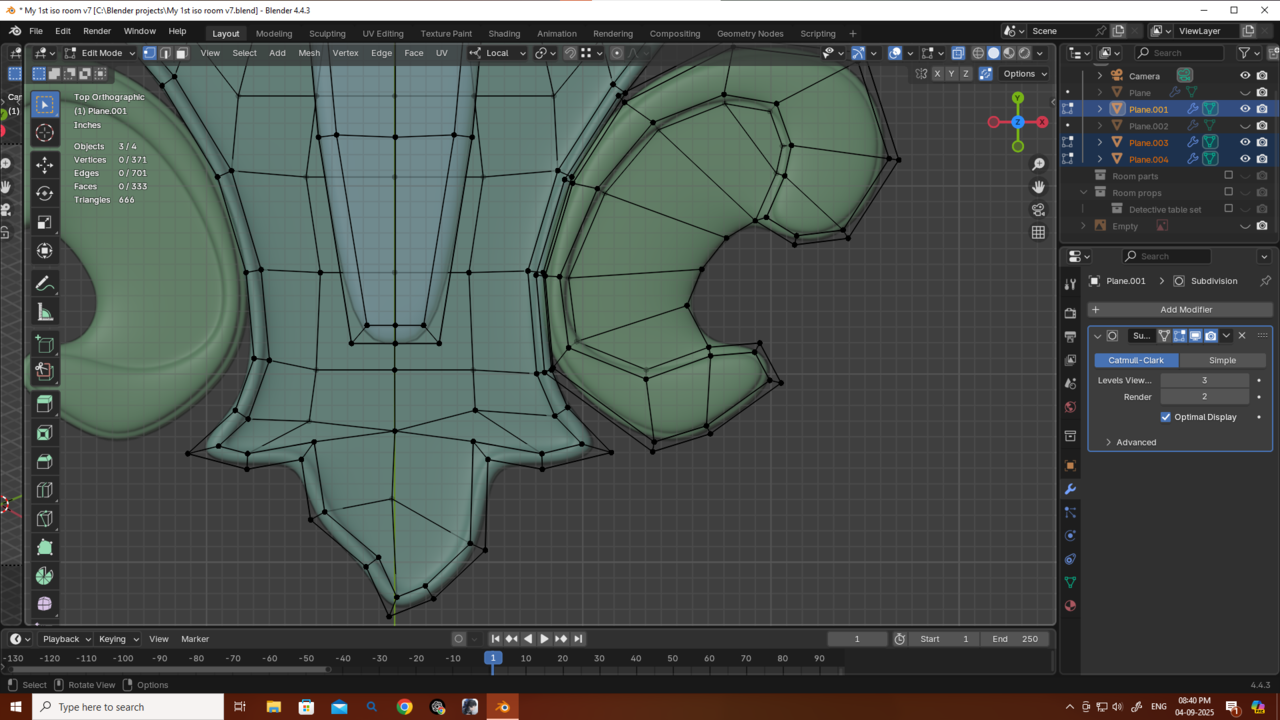Select the Simple subdivision type button
Screen dimensions: 1280x720
pos(1222,360)
